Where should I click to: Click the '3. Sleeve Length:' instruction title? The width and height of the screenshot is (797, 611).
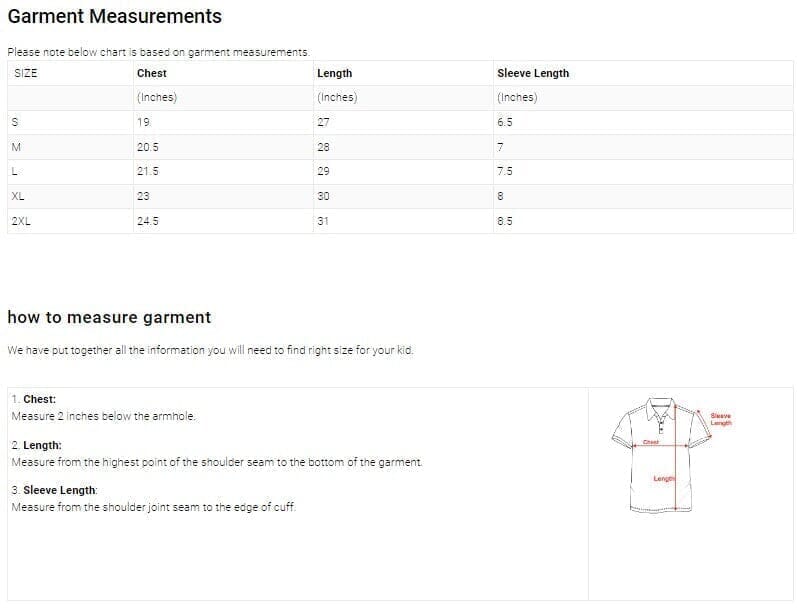click(x=55, y=490)
